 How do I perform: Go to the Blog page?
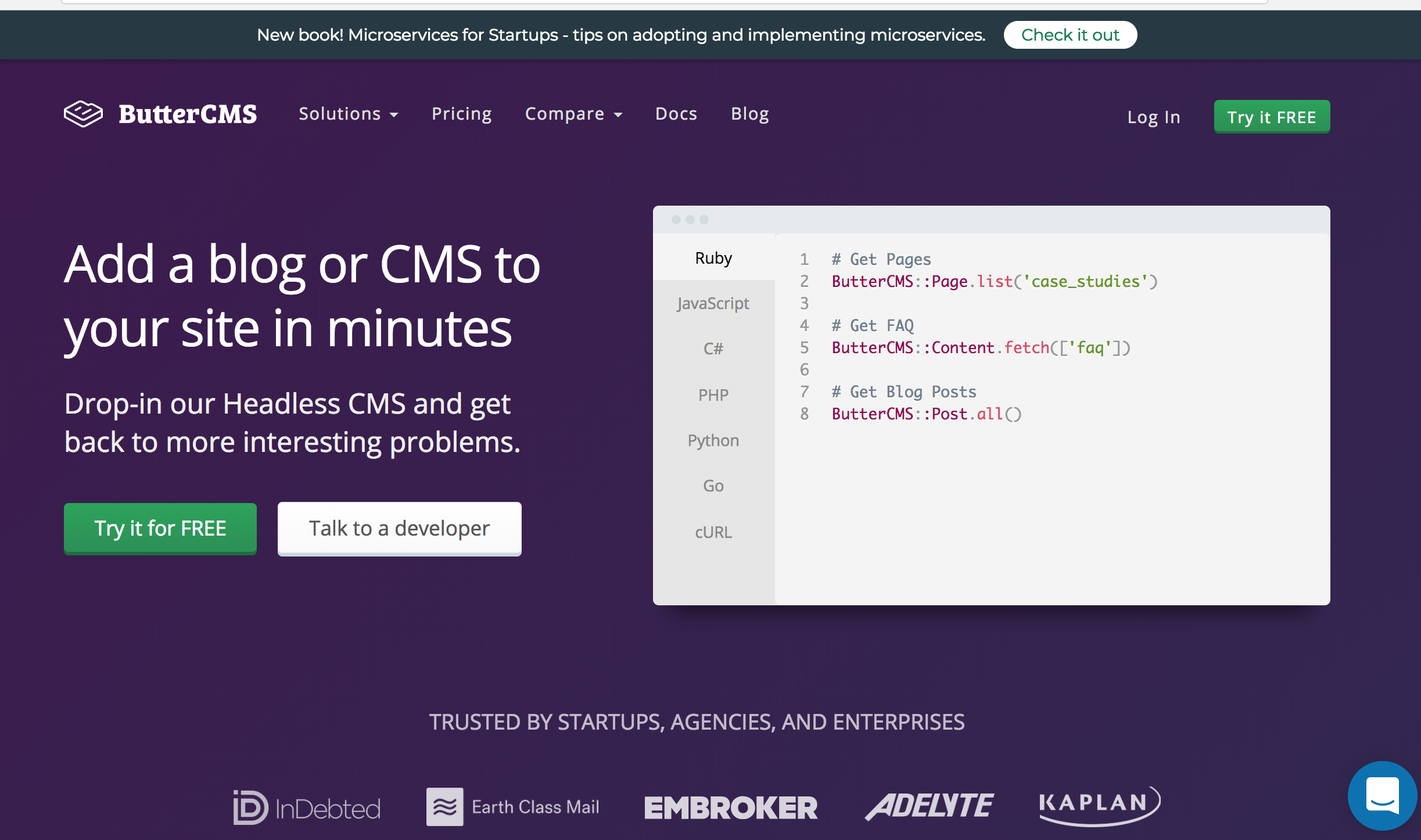click(x=750, y=114)
